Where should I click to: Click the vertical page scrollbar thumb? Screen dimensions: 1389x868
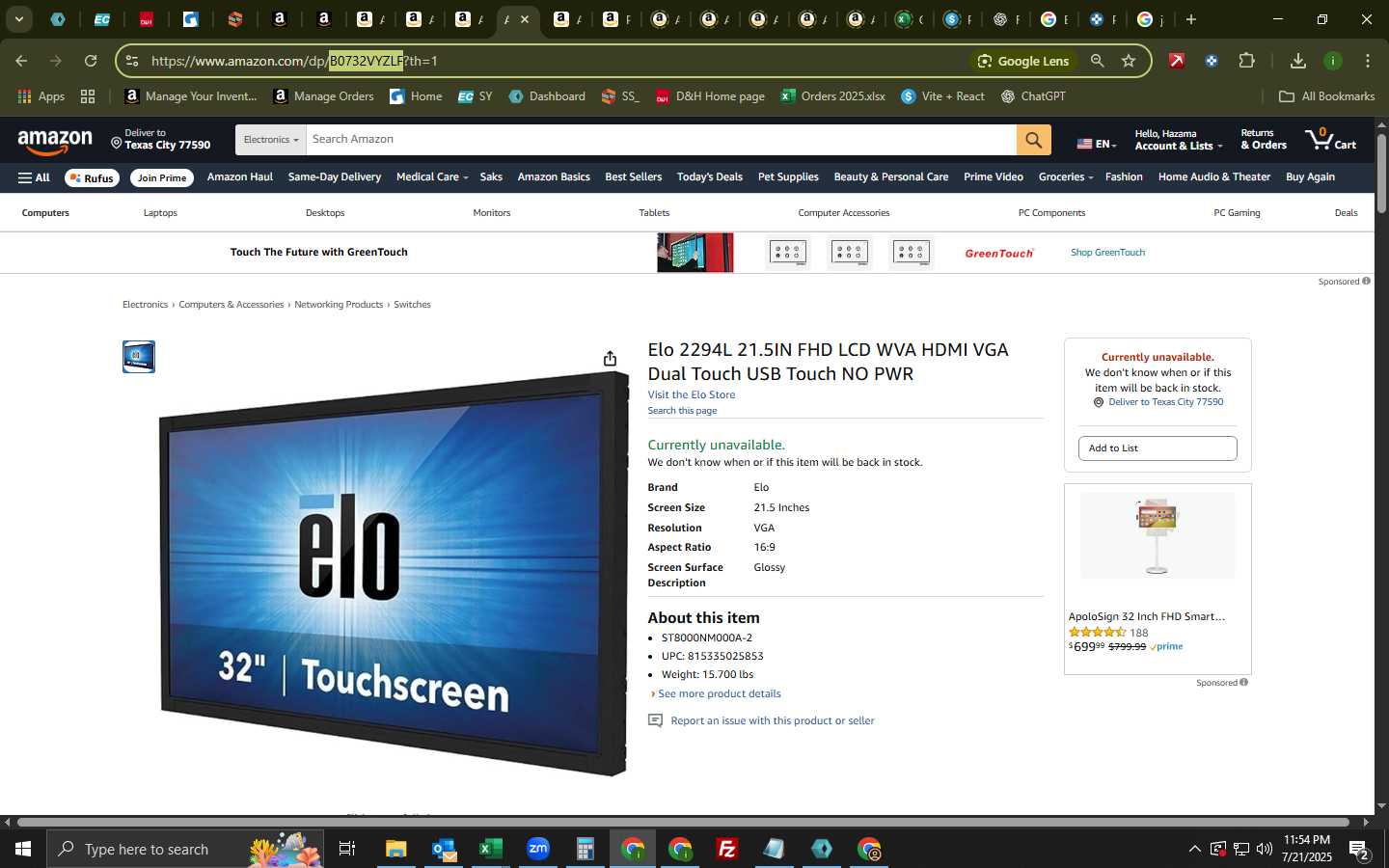tap(1381, 174)
